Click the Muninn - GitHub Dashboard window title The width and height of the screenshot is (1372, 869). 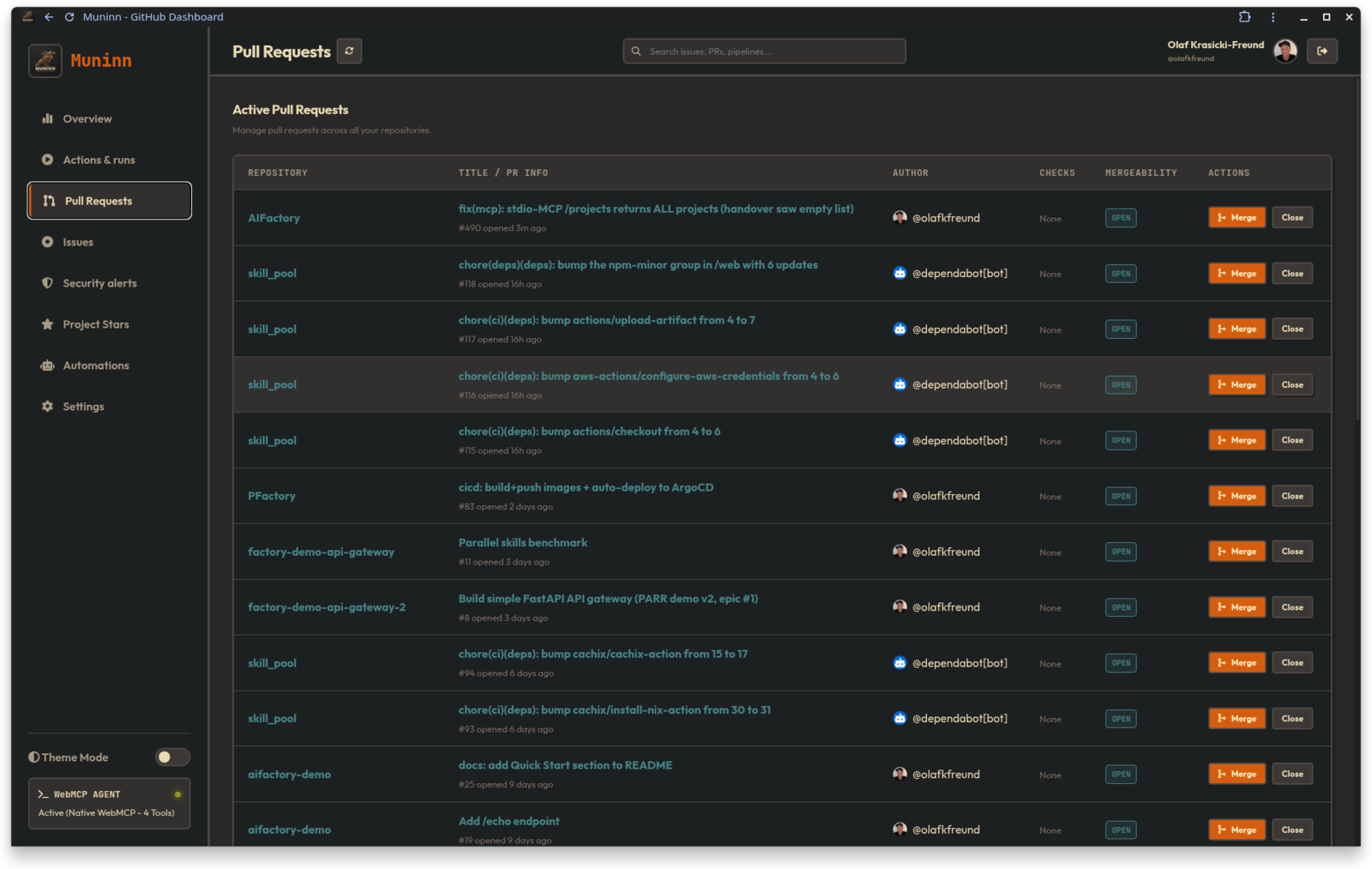click(x=153, y=16)
